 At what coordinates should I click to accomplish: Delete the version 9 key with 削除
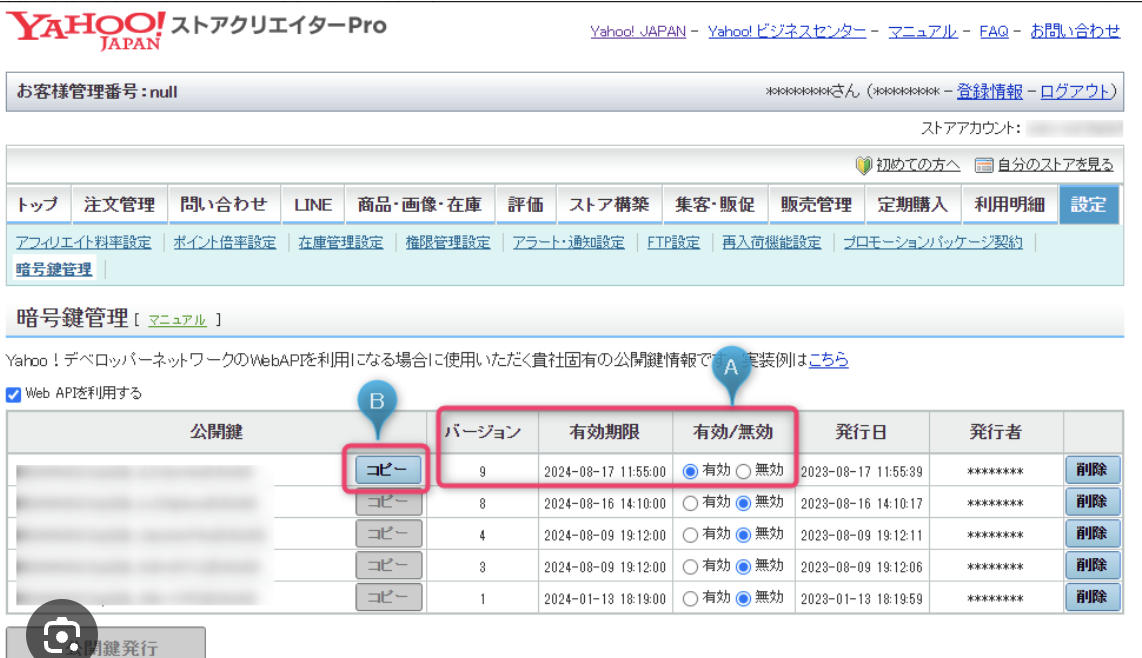(1092, 470)
